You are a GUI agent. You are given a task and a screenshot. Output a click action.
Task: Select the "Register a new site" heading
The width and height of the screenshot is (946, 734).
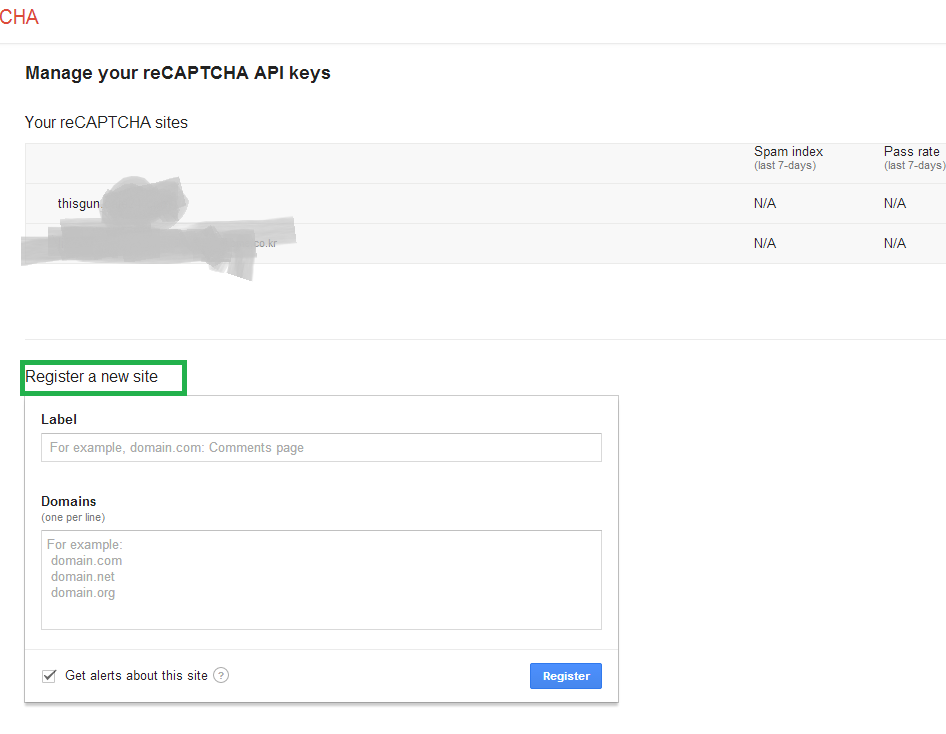pos(92,377)
